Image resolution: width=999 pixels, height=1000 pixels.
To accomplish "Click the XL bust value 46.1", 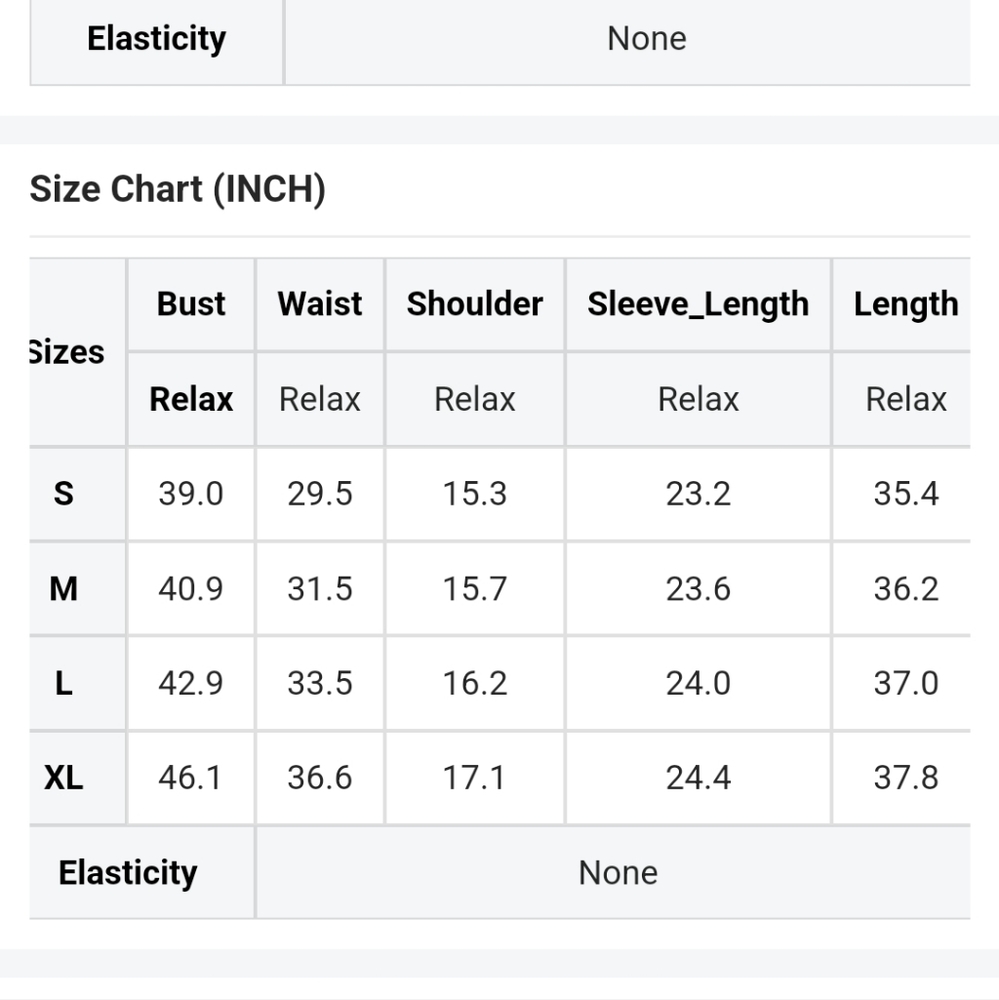I will (x=190, y=777).
